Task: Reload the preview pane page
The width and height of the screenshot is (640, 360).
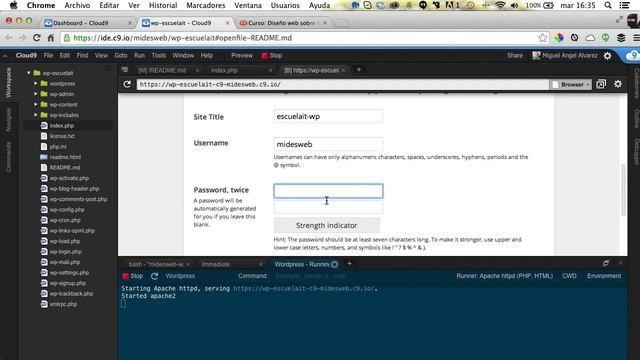Action: point(127,84)
